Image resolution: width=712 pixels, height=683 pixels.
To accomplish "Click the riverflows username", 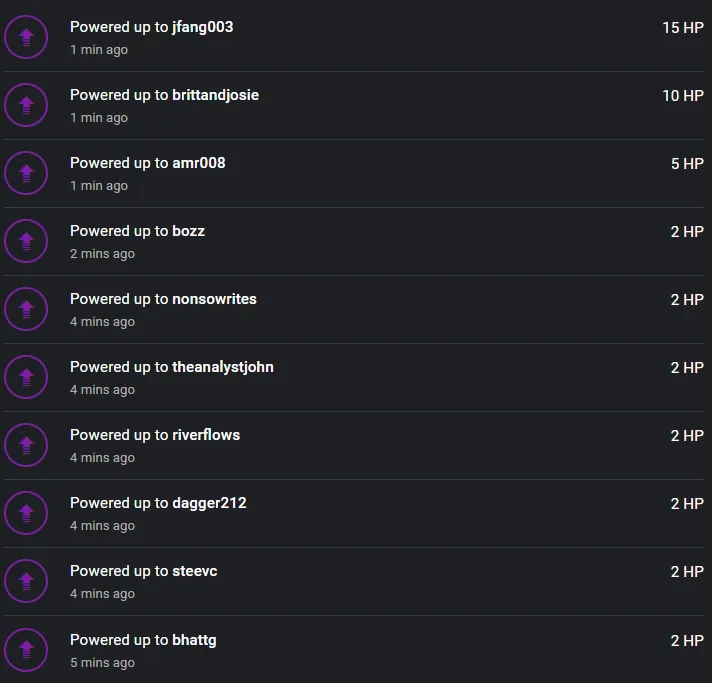I will (206, 435).
